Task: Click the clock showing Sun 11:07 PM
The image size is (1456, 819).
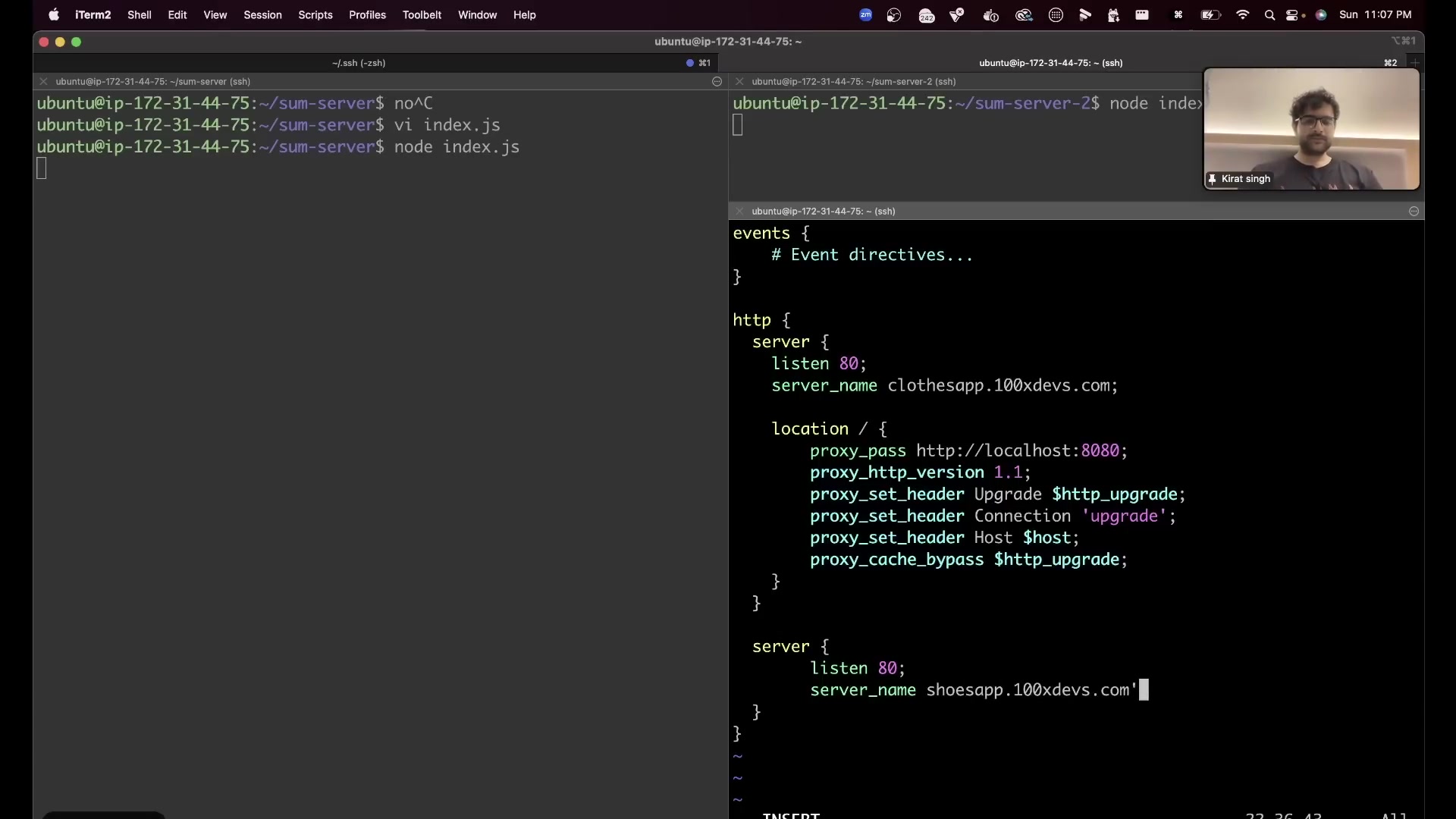Action: [1375, 14]
